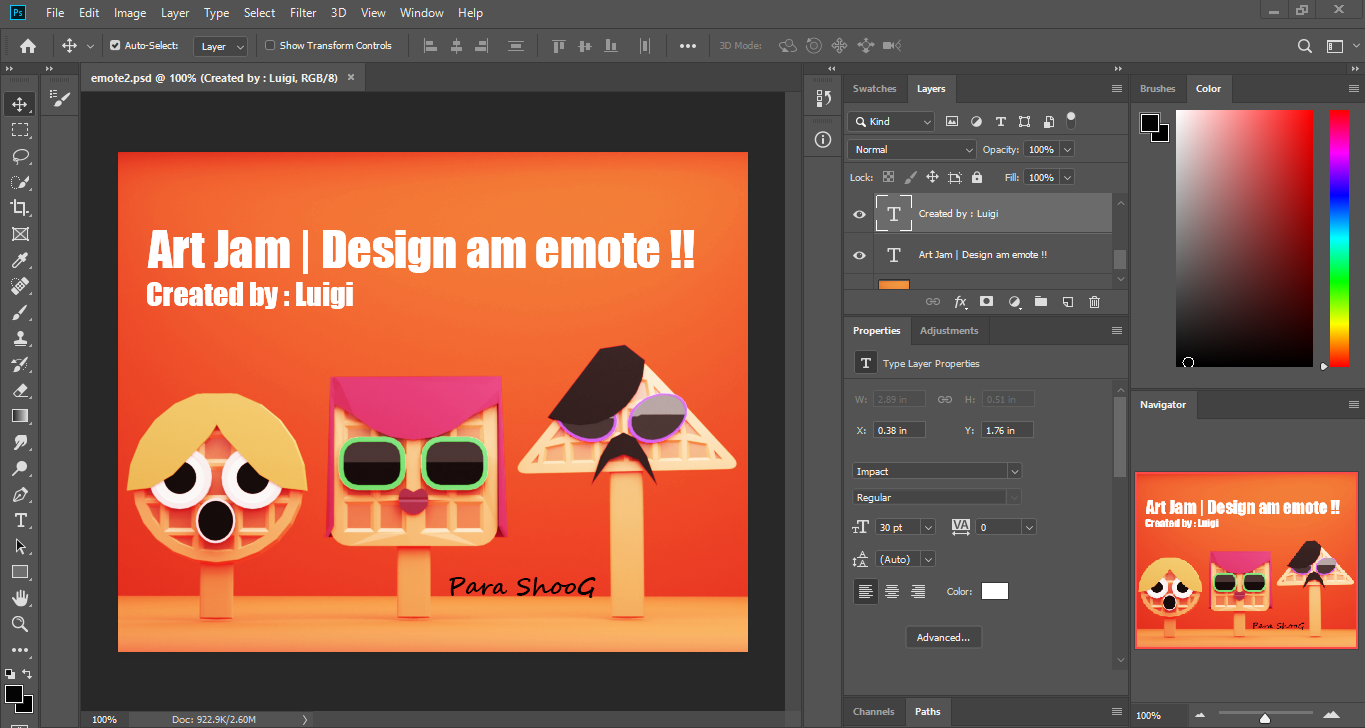This screenshot has width=1365, height=728.
Task: Select the Move tool
Action: pyautogui.click(x=18, y=103)
